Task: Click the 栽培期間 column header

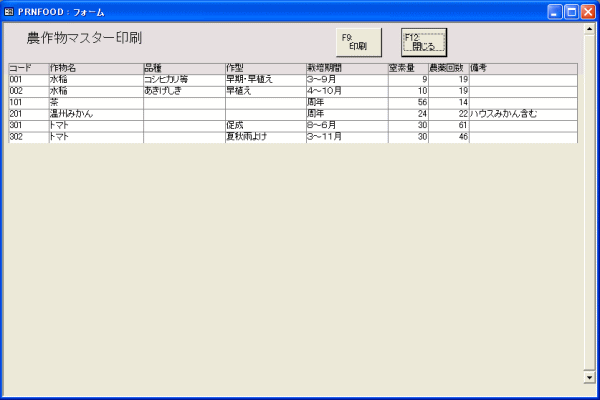Action: (346, 68)
